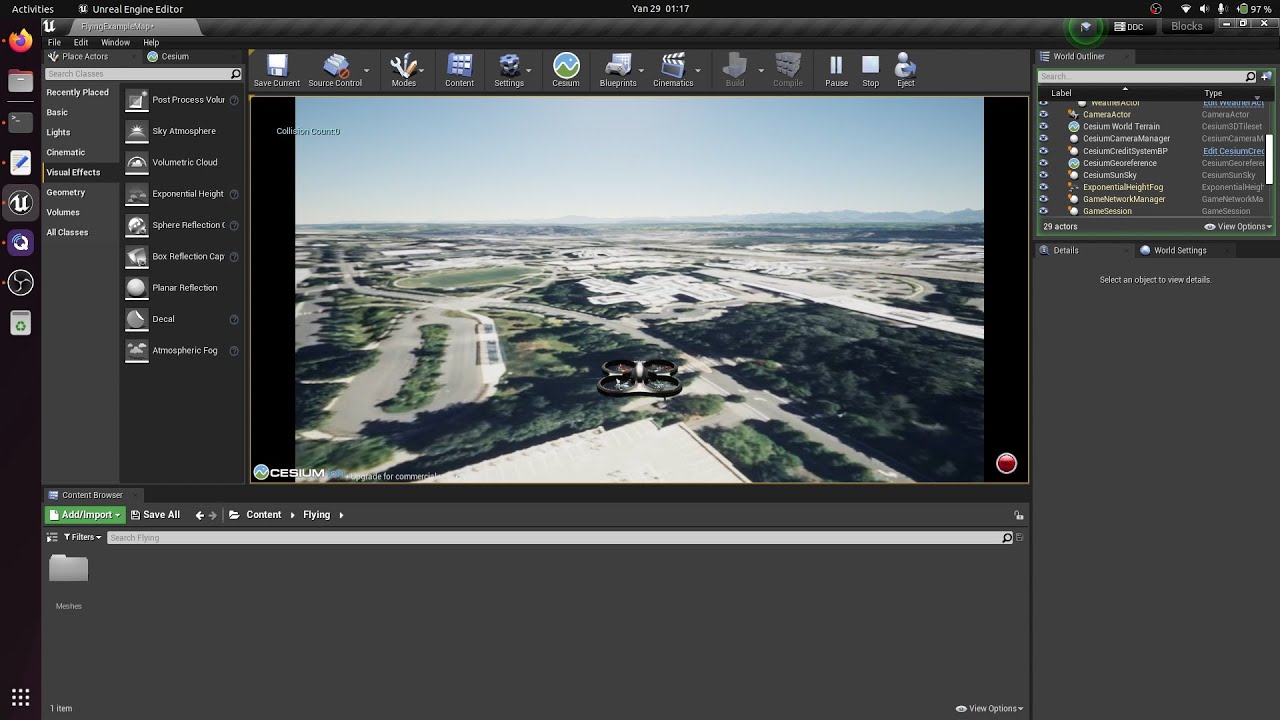1280x720 pixels.
Task: Expand Blueprints dropdown arrow
Action: [x=641, y=70]
